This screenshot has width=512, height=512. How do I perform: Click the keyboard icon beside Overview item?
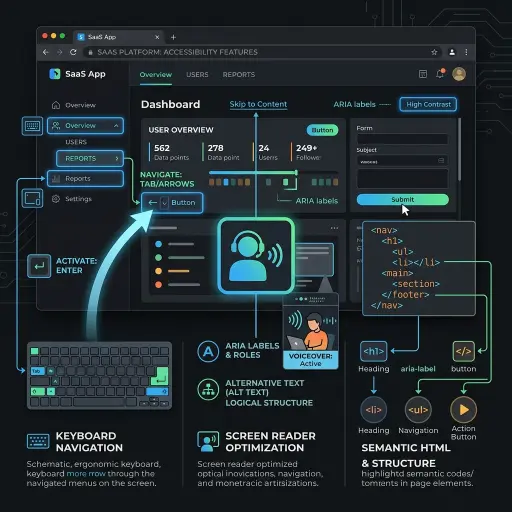[32, 126]
